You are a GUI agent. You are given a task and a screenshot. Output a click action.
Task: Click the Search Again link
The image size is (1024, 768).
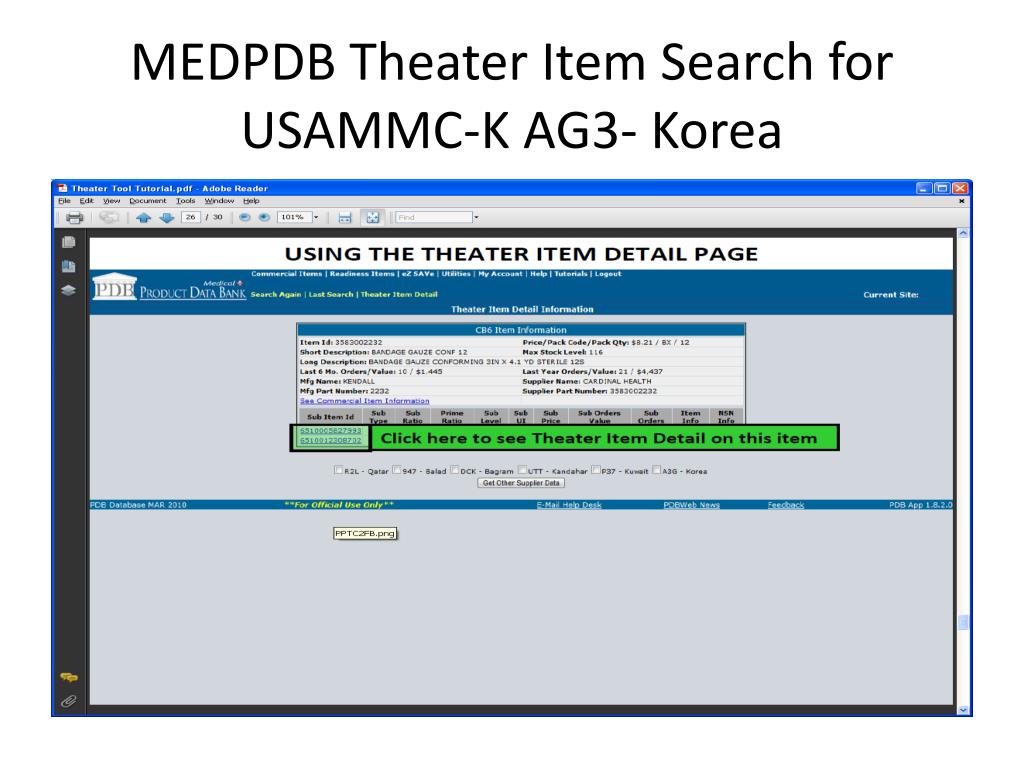point(276,295)
